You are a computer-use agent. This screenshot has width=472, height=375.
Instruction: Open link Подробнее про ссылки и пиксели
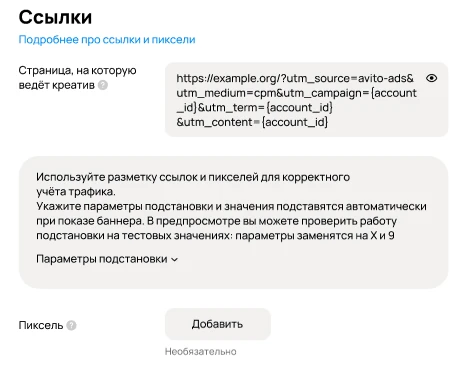click(107, 40)
